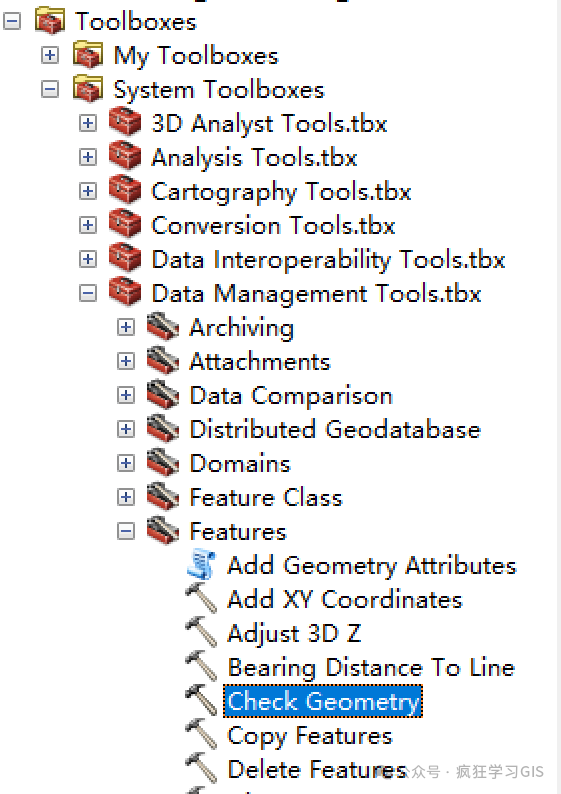Click the Archiving toolset icon
This screenshot has width=561, height=794.
pos(163,326)
